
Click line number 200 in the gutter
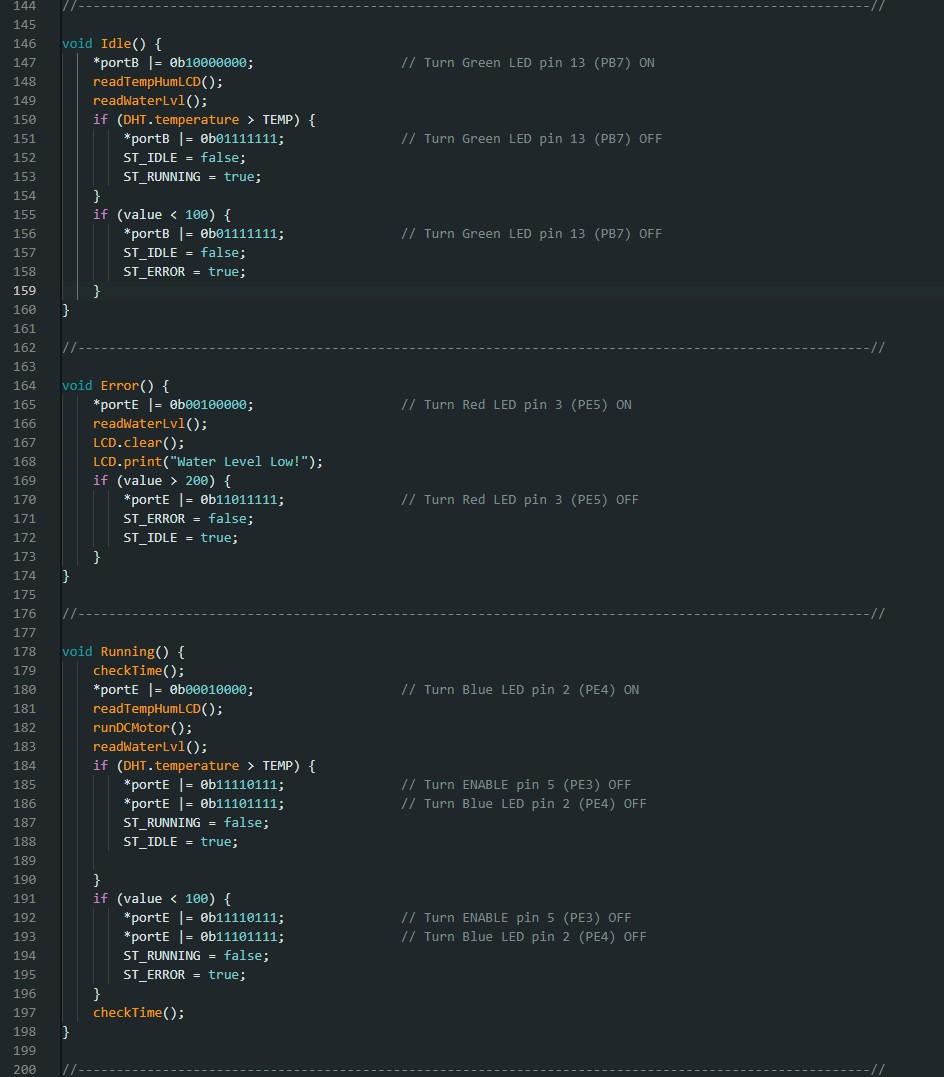25,1068
